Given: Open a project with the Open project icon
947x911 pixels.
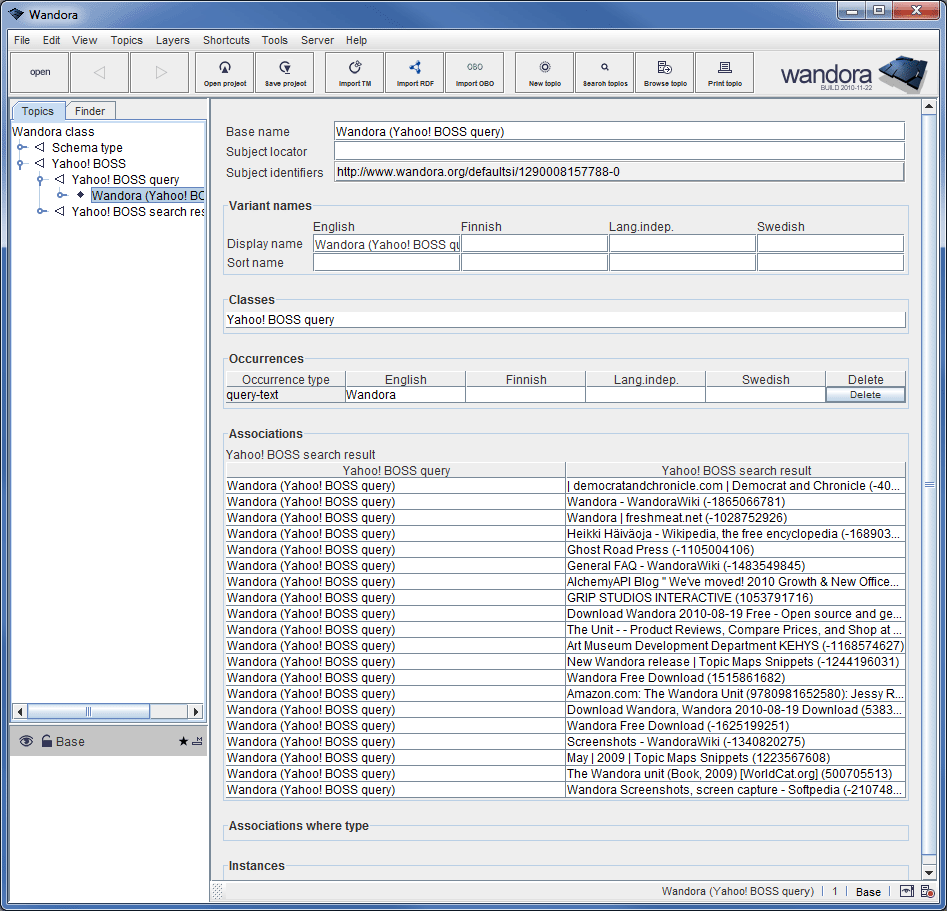Looking at the screenshot, I should click(x=224, y=72).
